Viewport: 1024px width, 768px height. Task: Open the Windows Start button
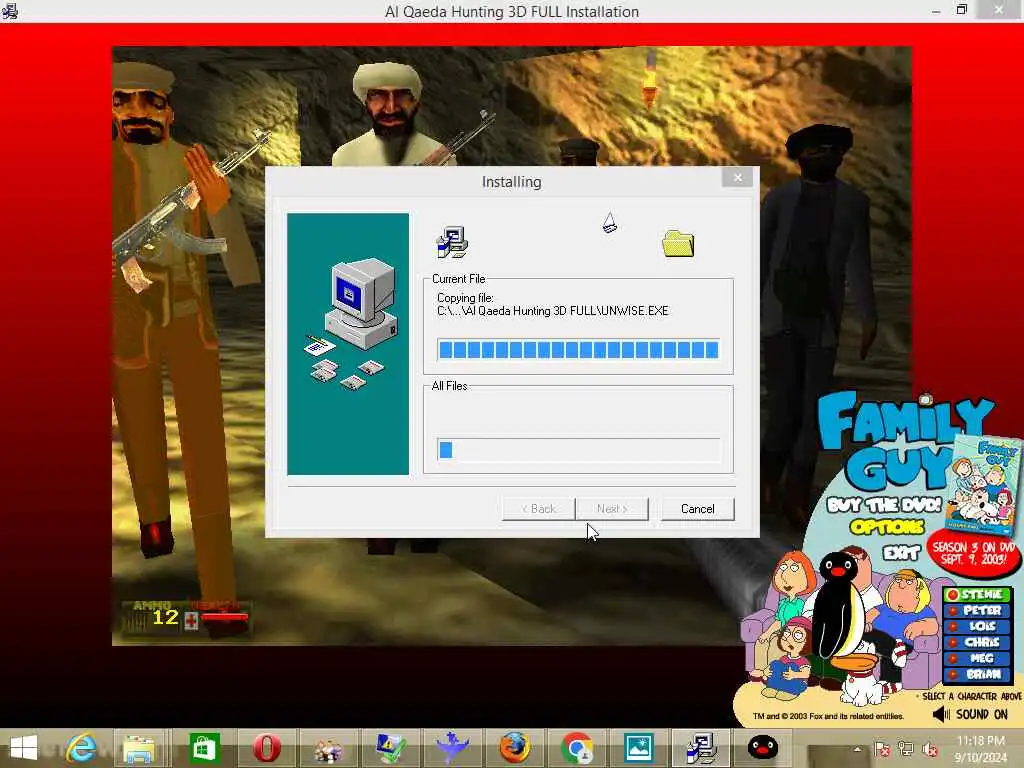click(24, 748)
